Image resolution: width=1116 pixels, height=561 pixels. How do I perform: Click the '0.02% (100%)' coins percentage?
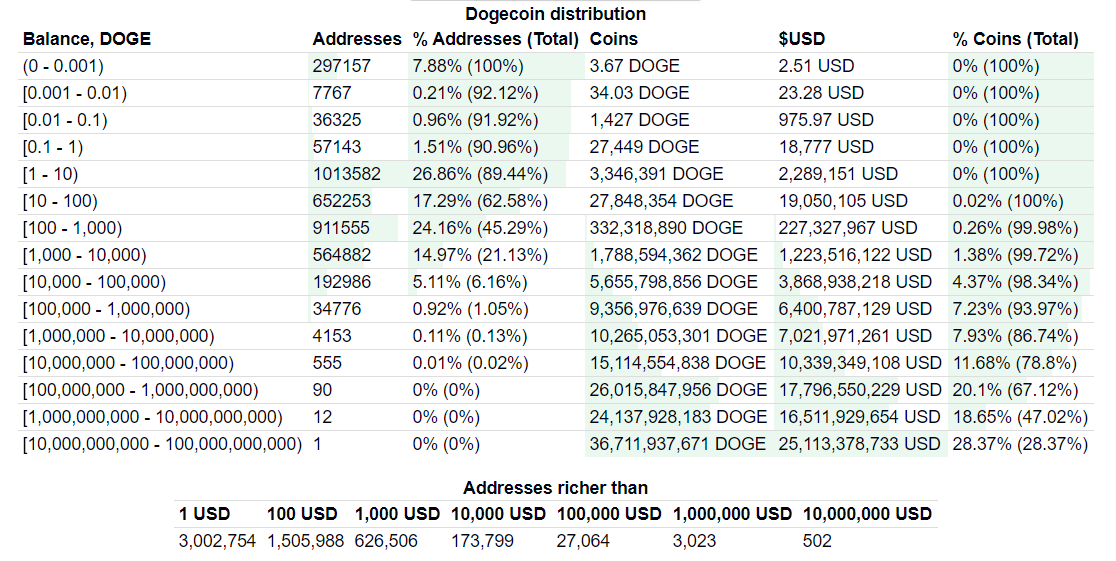pos(1008,201)
